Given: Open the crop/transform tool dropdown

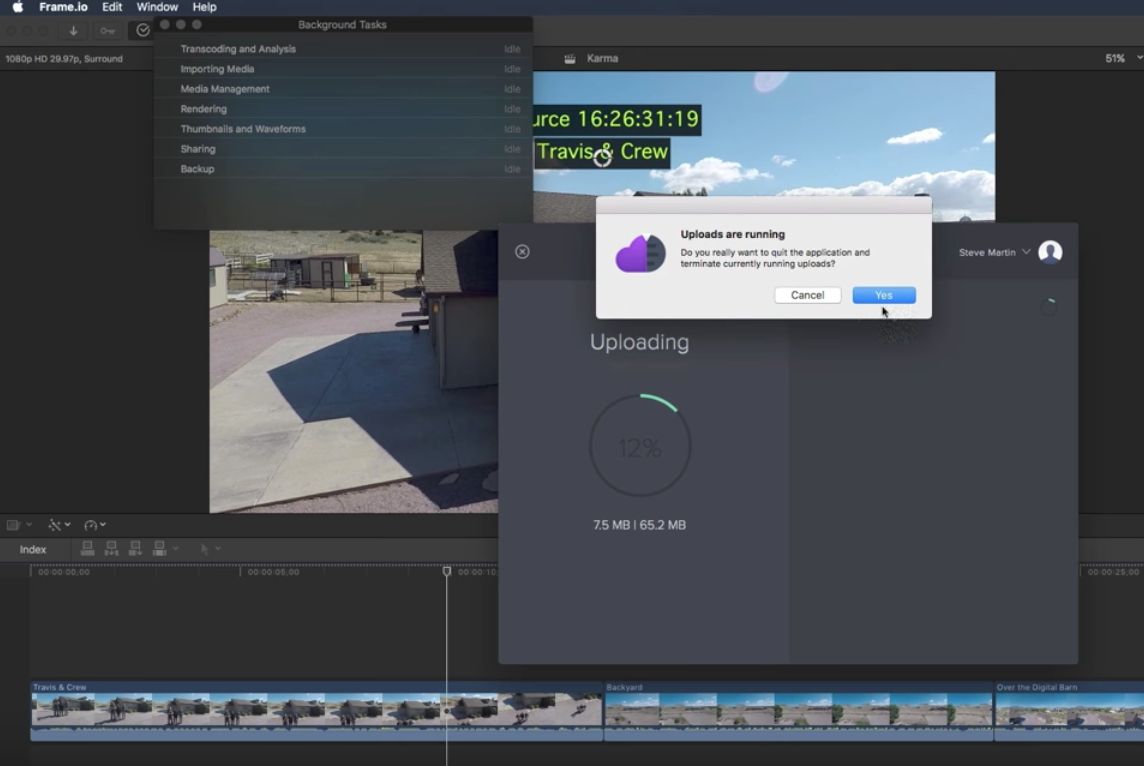Looking at the screenshot, I should click(x=19, y=525).
